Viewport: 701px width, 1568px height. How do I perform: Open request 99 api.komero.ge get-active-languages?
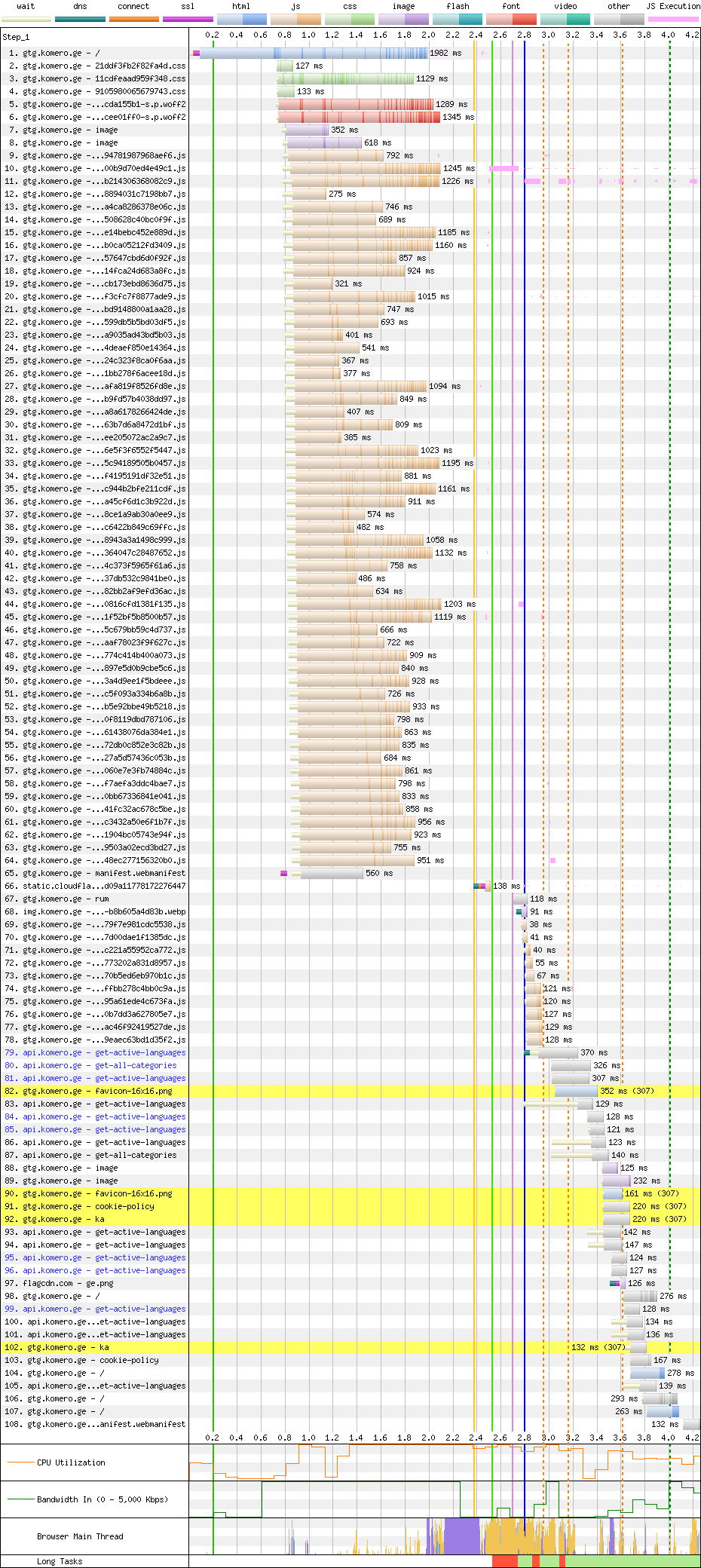[94, 1309]
